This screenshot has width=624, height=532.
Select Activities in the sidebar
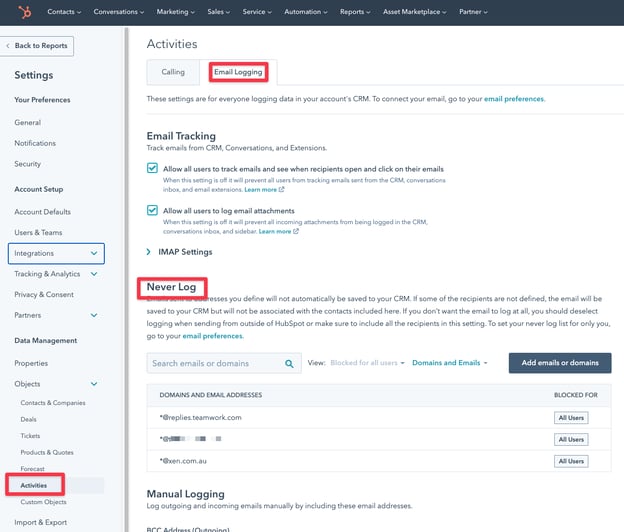click(34, 485)
